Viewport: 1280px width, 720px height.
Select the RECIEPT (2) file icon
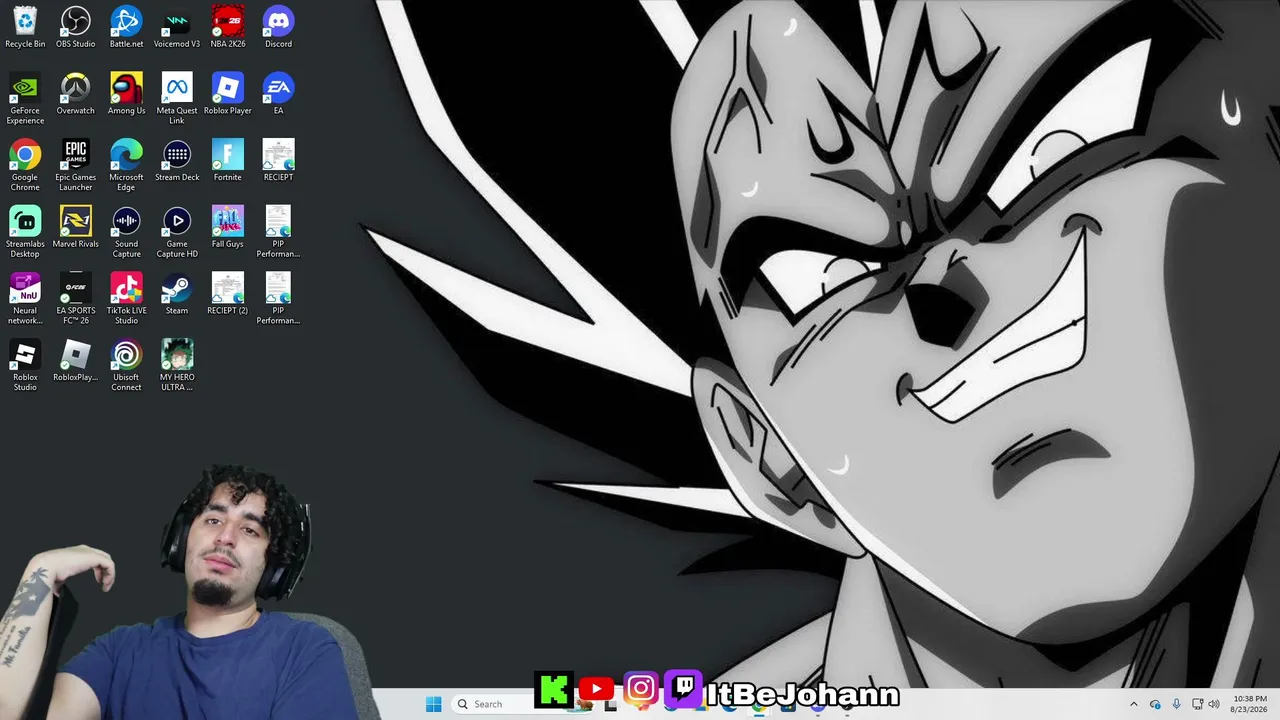(x=228, y=293)
